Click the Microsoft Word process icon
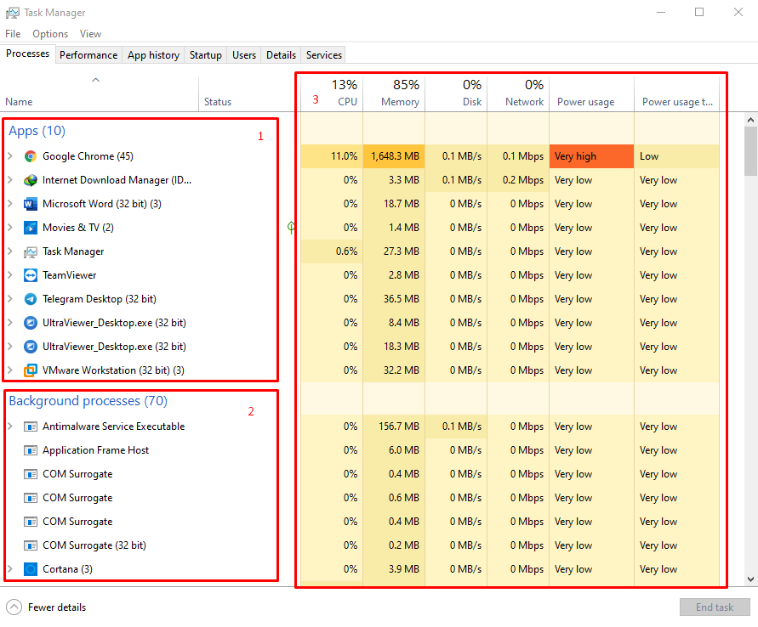758x627 pixels. (31, 204)
